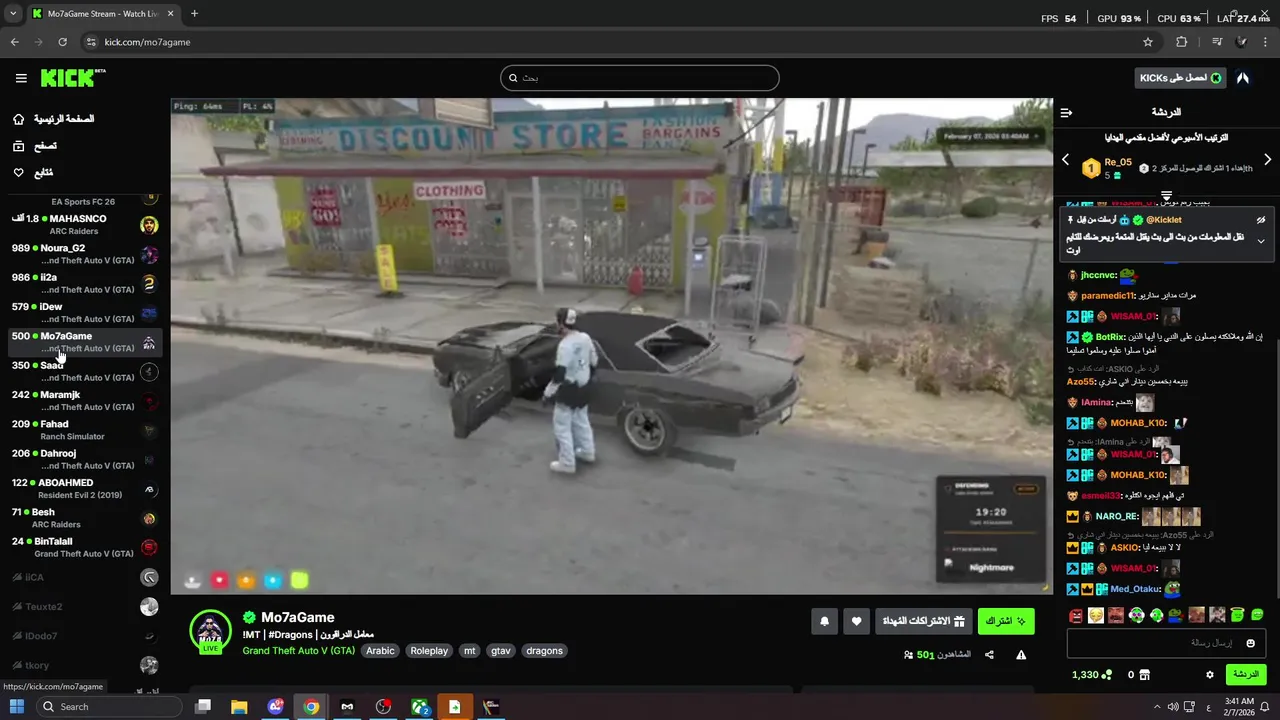The height and width of the screenshot is (720, 1280).
Task: Open the emoji picker in chat
Action: tap(1250, 643)
